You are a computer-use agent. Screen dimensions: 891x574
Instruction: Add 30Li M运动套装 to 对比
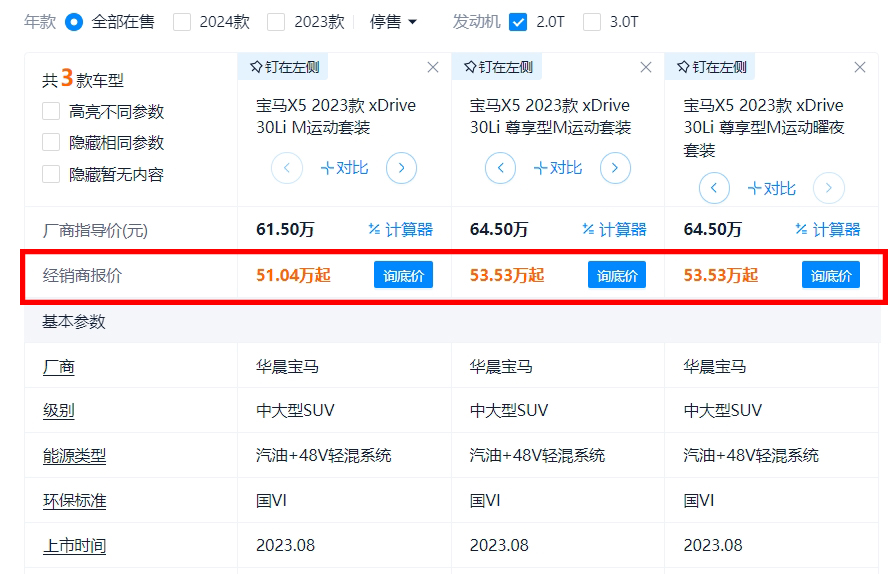click(x=344, y=168)
